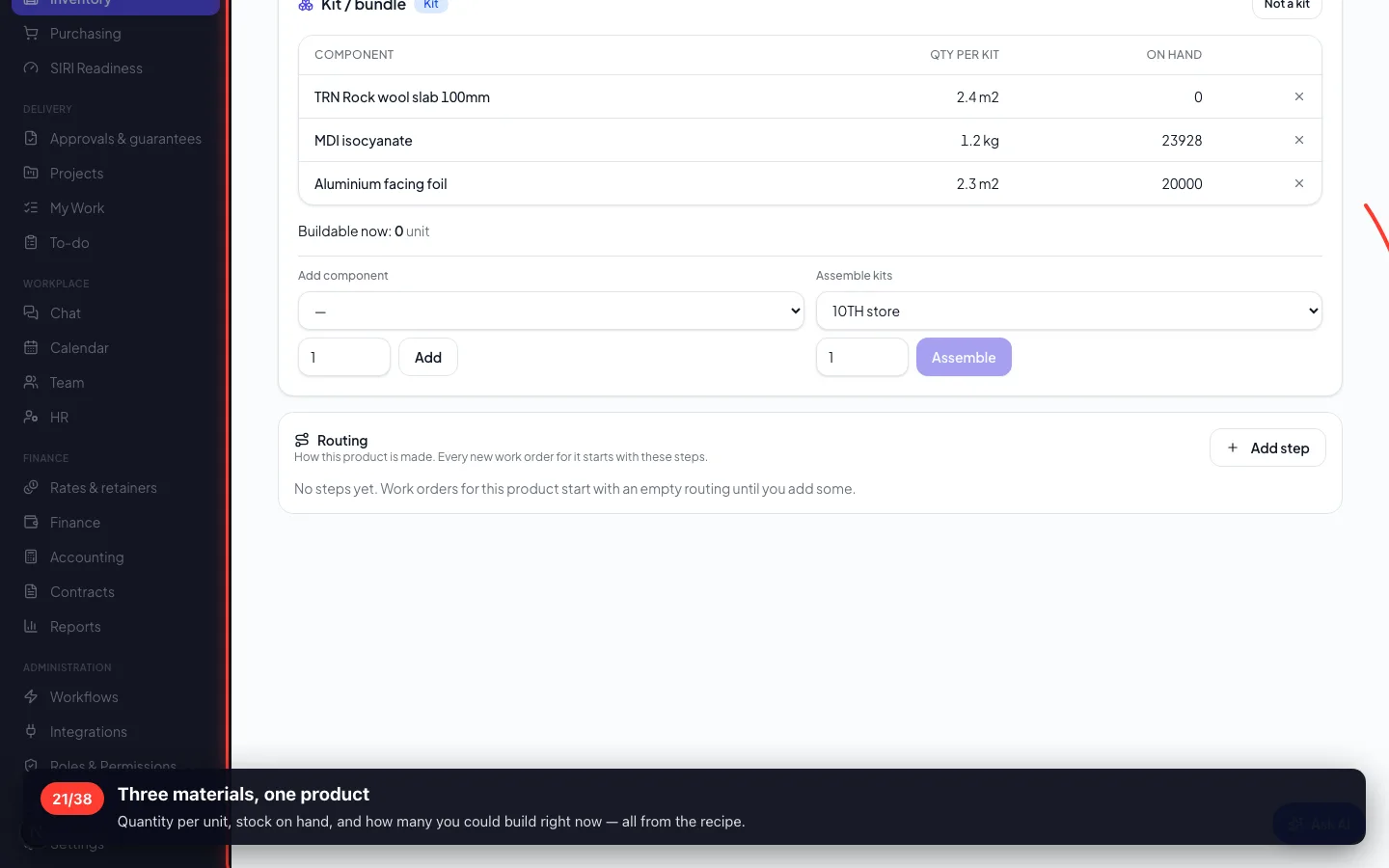
Task: Open Calendar sidebar icon
Action: point(31,348)
